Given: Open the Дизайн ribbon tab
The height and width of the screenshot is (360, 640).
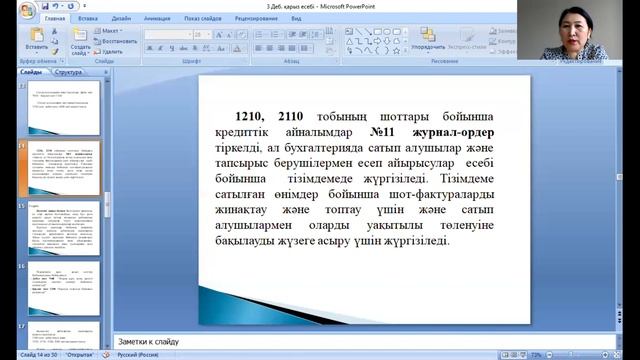Looking at the screenshot, I should click(121, 18).
